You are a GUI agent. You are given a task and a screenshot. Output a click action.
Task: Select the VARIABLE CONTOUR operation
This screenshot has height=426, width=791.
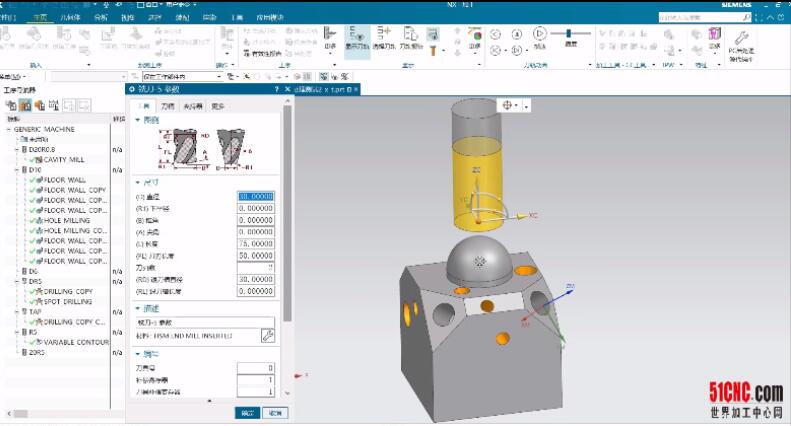pyautogui.click(x=74, y=342)
